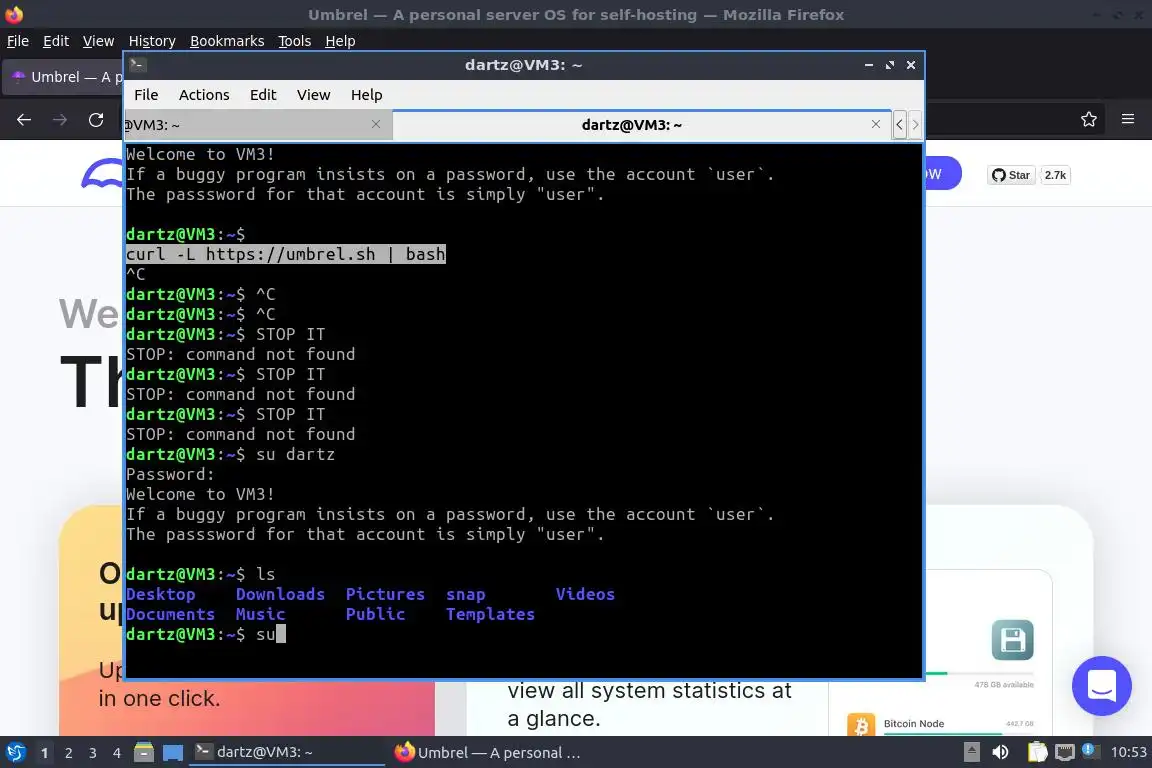Select Umbrel Firefox window in taskbar
1152x768 pixels.
(487, 753)
